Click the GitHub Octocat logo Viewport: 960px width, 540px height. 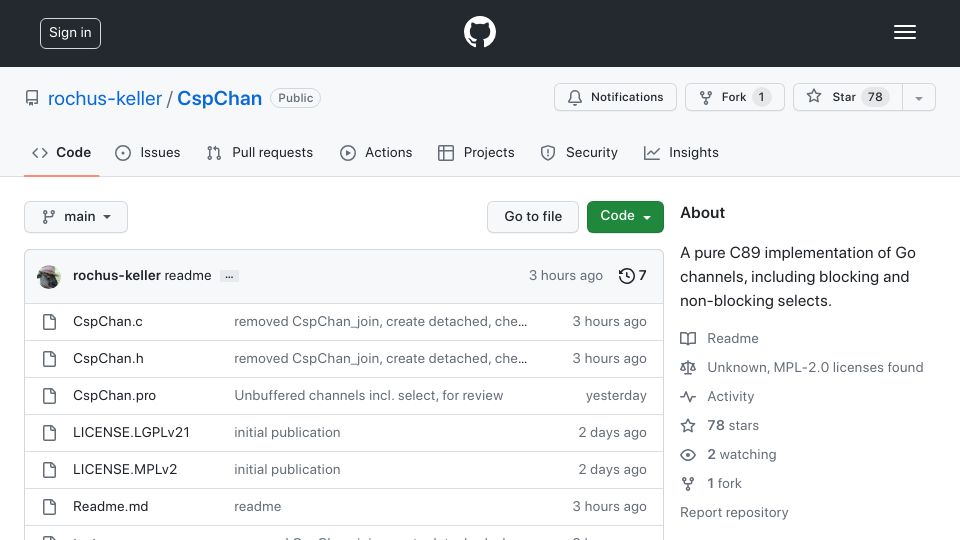click(x=479, y=32)
